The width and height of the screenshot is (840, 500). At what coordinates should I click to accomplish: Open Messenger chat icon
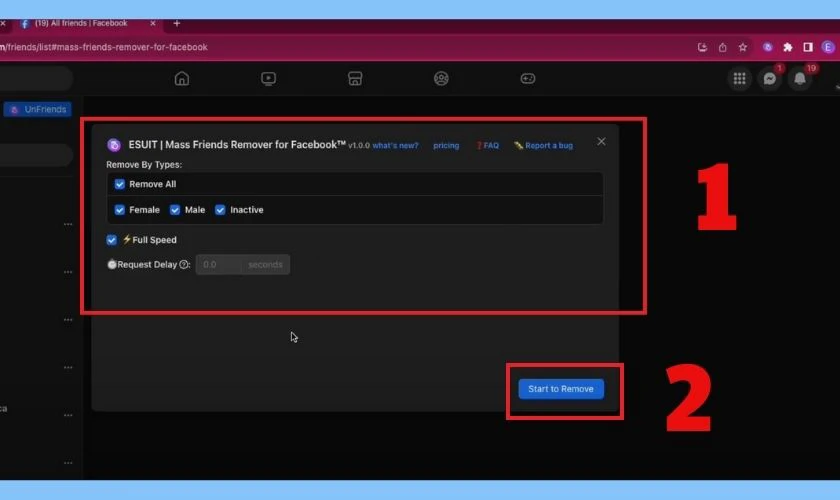[770, 79]
